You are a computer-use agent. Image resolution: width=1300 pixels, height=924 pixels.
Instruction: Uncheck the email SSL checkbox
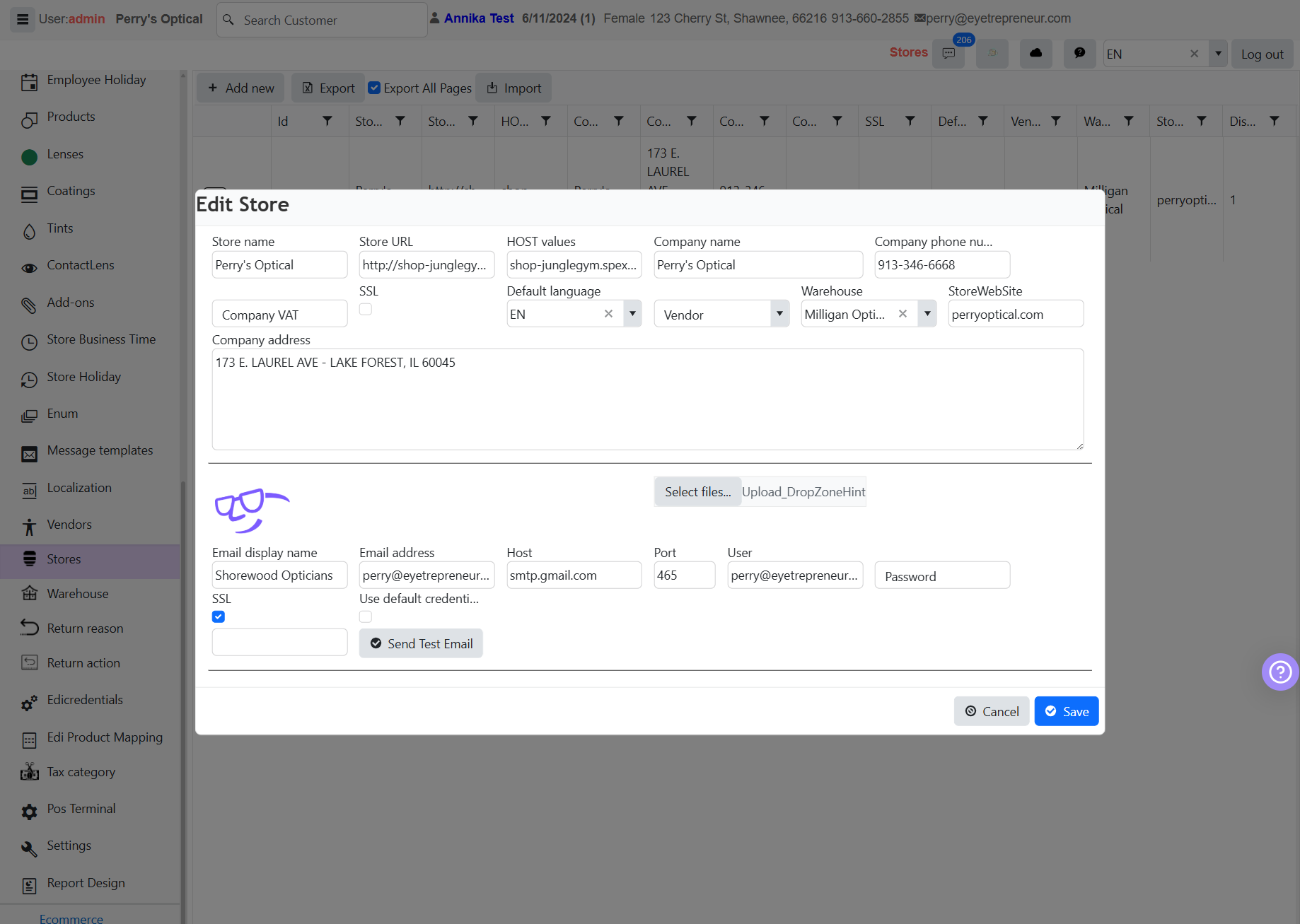(x=219, y=616)
